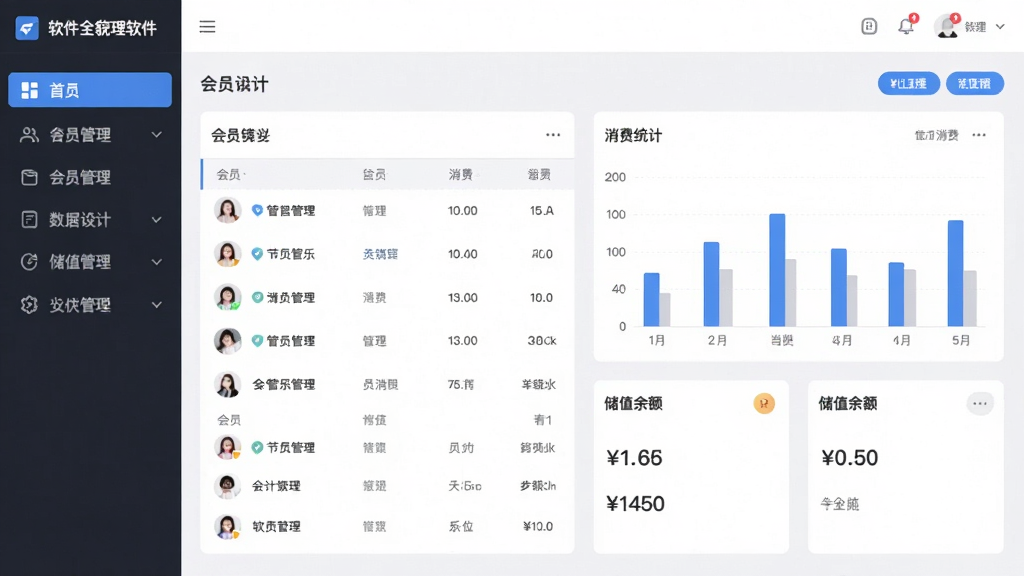Click the blue link text in the R00 row
This screenshot has width=1024, height=576.
tap(380, 254)
